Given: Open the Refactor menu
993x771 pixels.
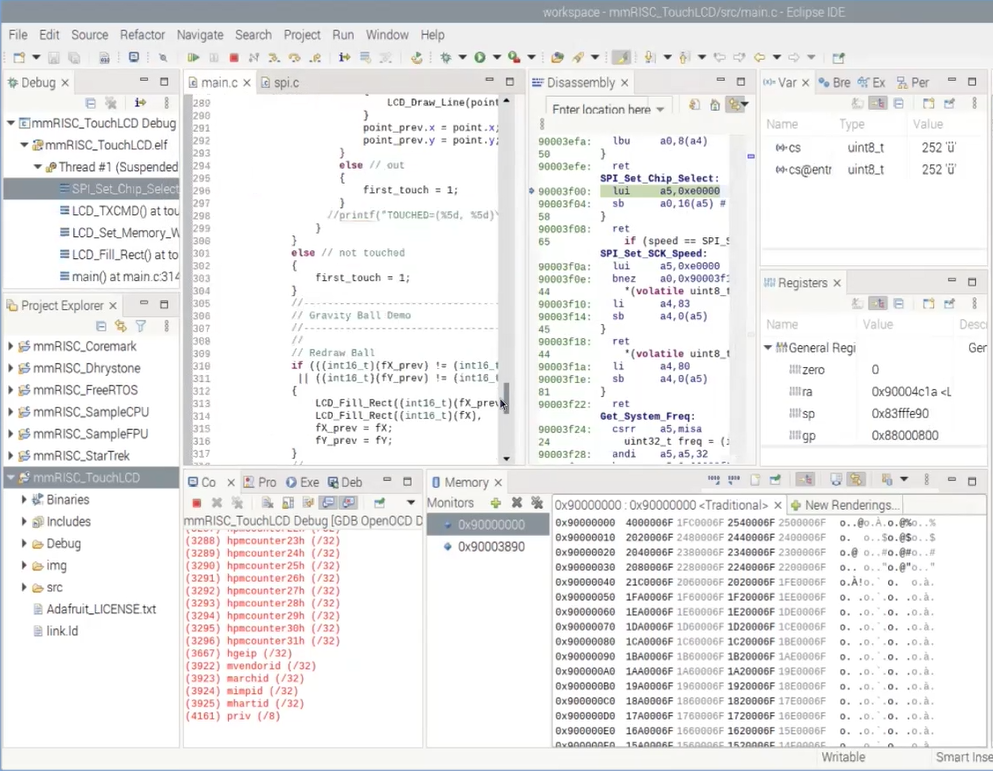Looking at the screenshot, I should 142,34.
